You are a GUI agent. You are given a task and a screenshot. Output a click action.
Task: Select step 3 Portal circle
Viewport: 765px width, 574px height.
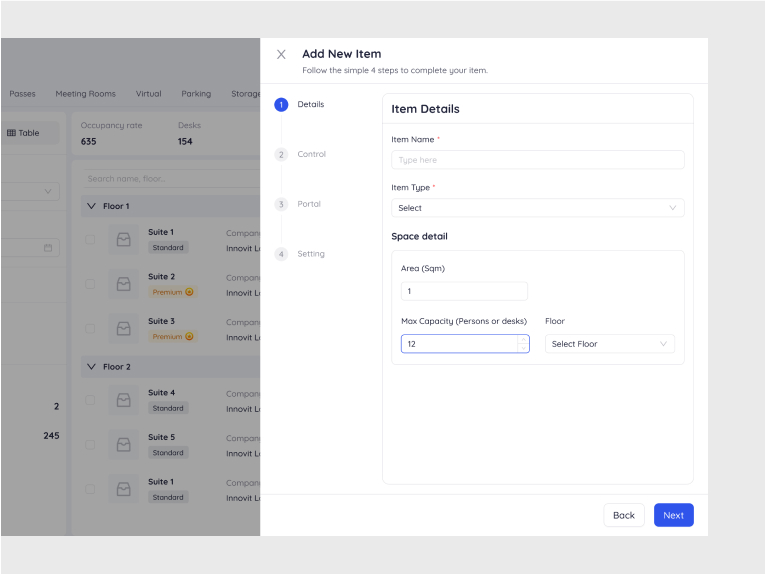[x=281, y=204]
